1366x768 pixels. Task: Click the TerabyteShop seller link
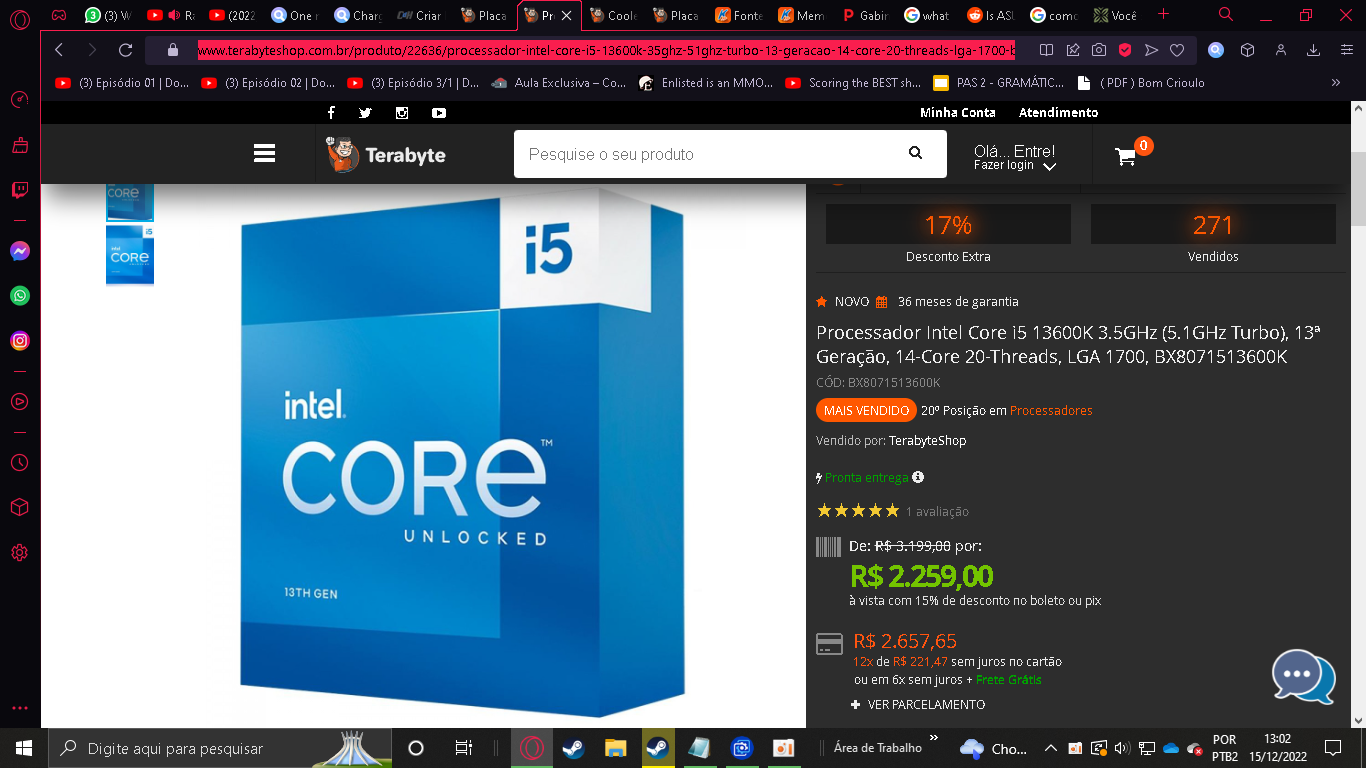pyautogui.click(x=928, y=441)
